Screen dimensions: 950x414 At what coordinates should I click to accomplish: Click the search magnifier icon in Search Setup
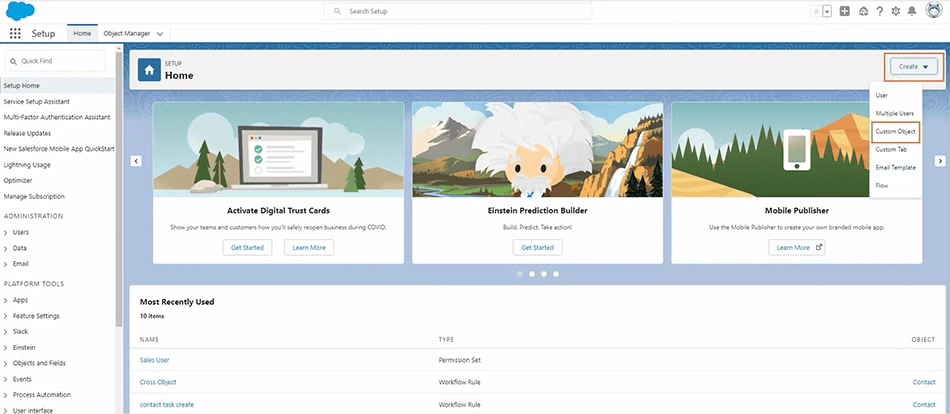(337, 11)
